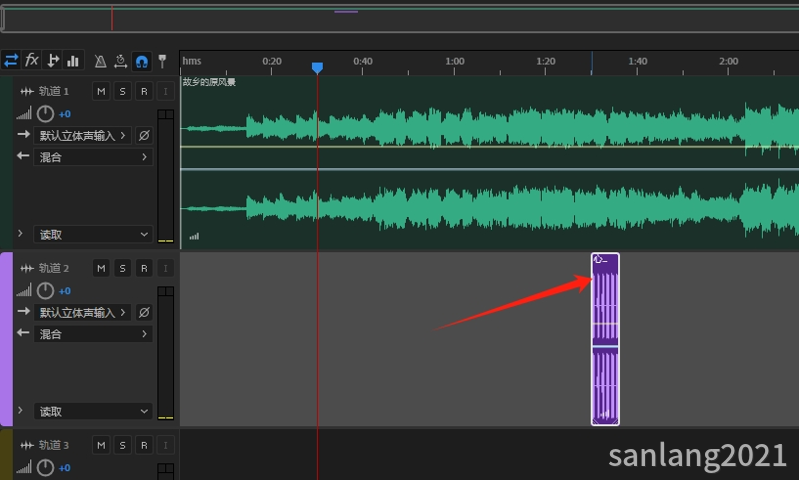Viewport: 799px width, 480px height.
Task: Click the global clip stretching icon
Action: pos(120,61)
